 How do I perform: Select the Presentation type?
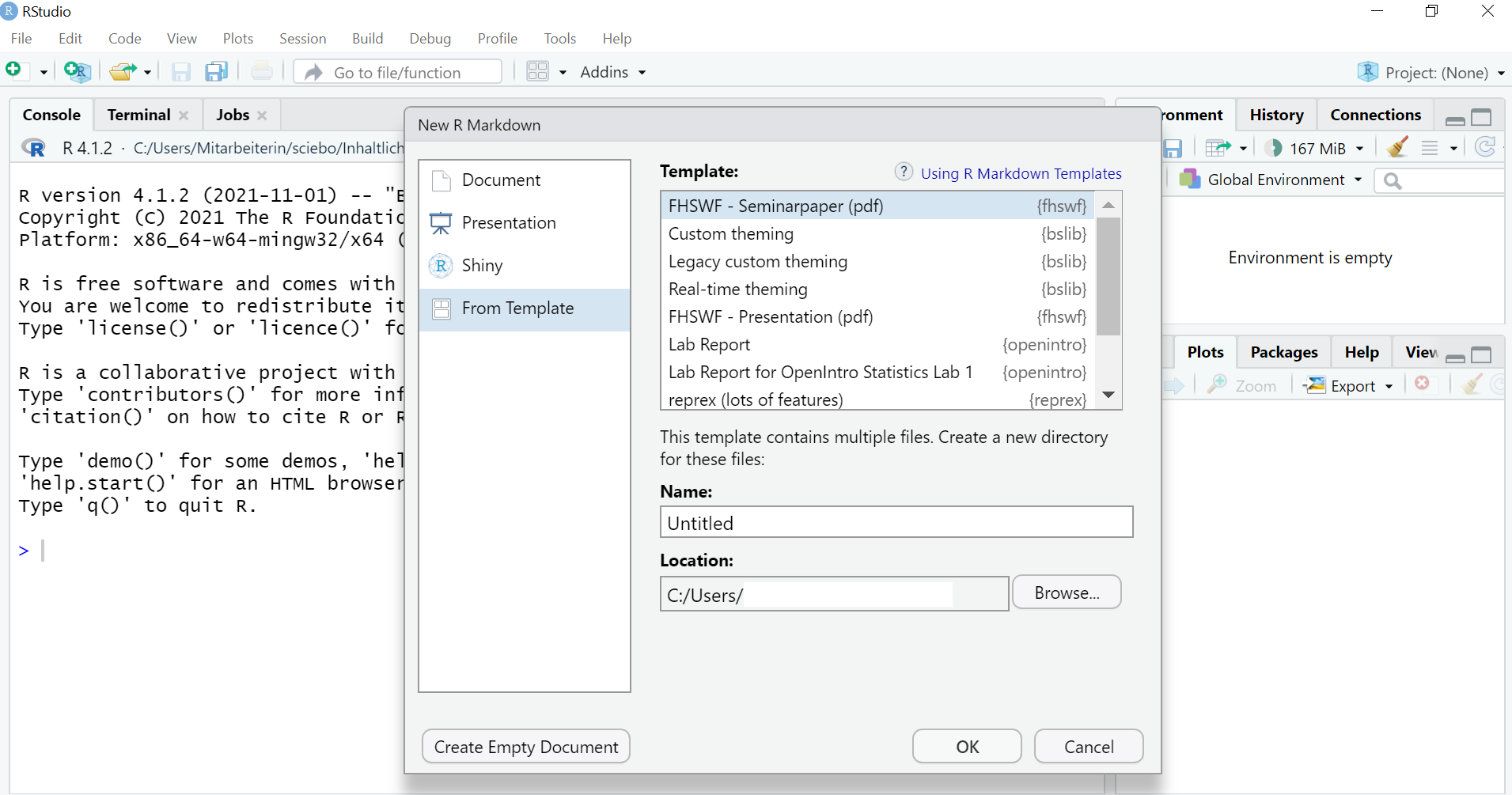coord(525,223)
